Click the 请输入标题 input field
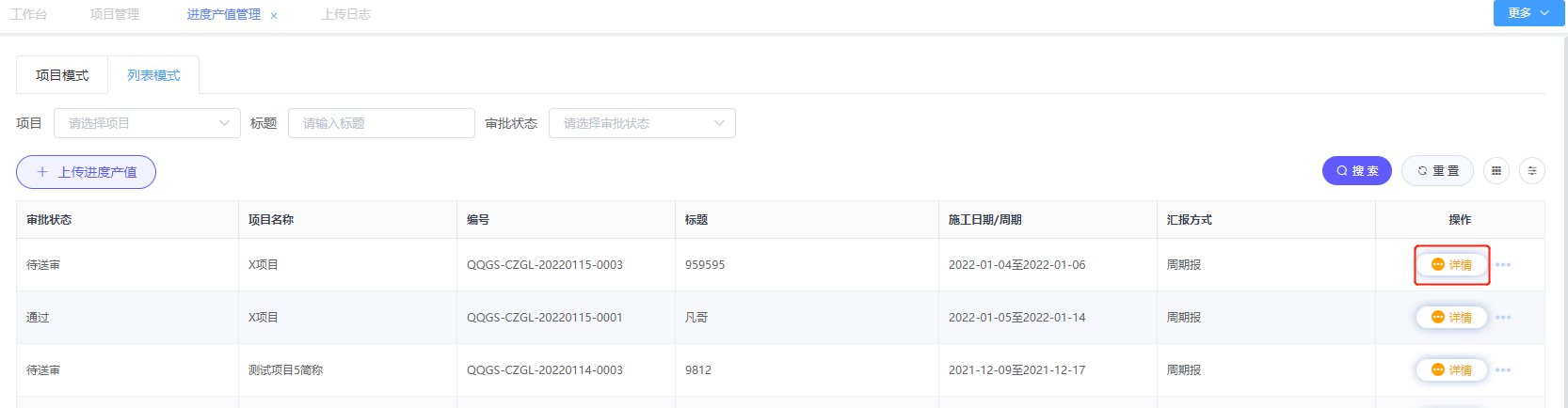Image resolution: width=1568 pixels, height=408 pixels. [x=381, y=123]
